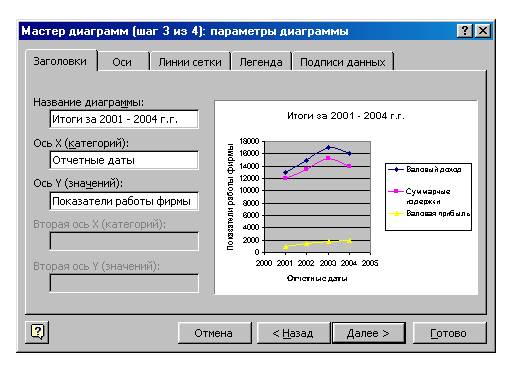Screen dimensions: 515x373
Task: Click the Готово button
Action: point(449,333)
